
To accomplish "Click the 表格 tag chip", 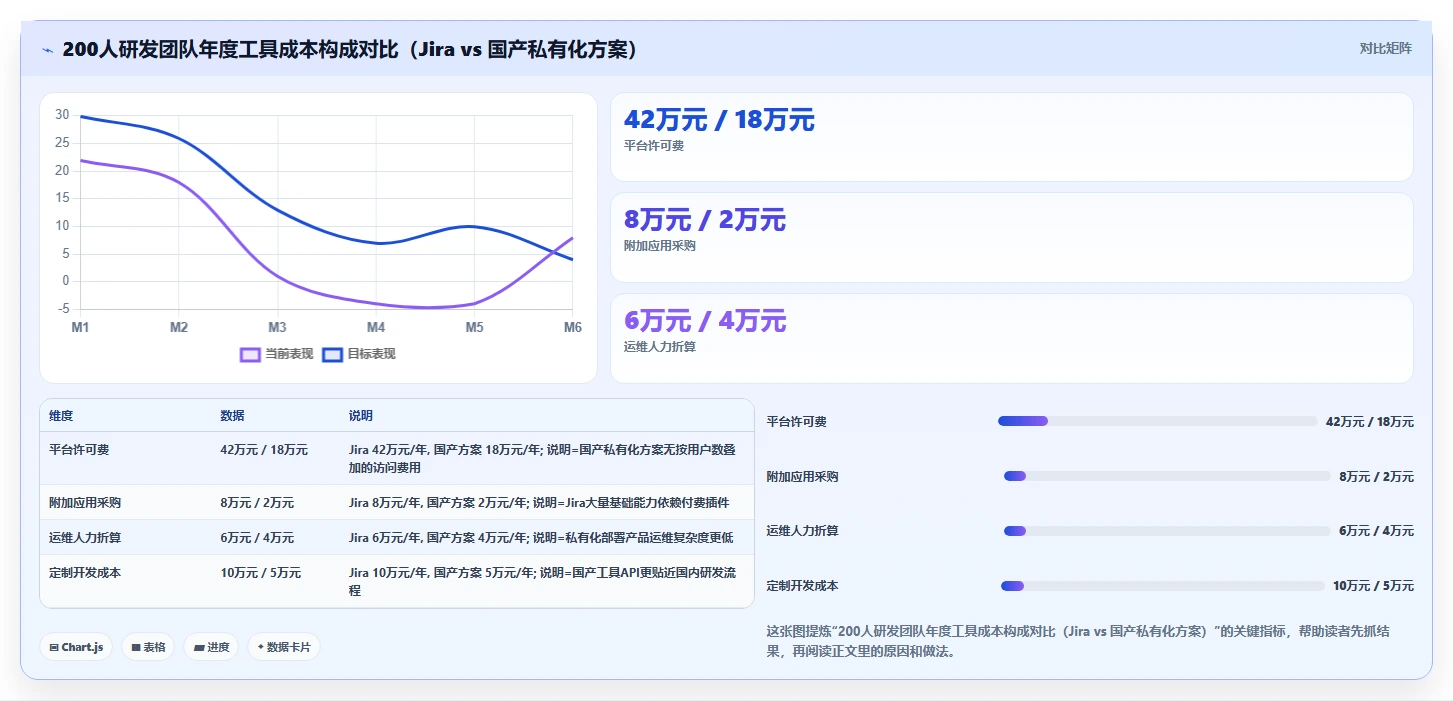I will coord(148,647).
